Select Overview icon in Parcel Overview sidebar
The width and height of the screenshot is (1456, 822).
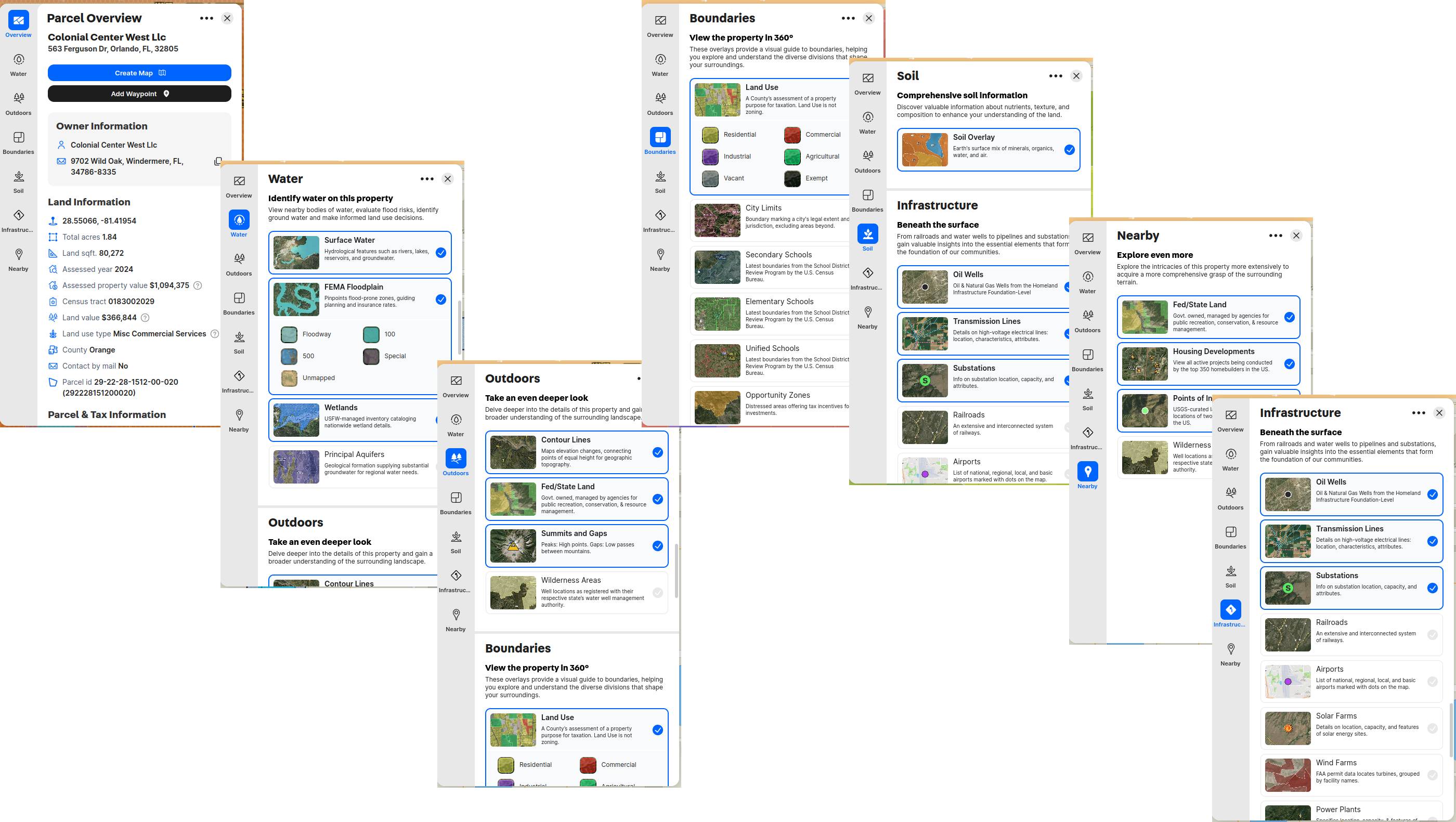pos(19,20)
